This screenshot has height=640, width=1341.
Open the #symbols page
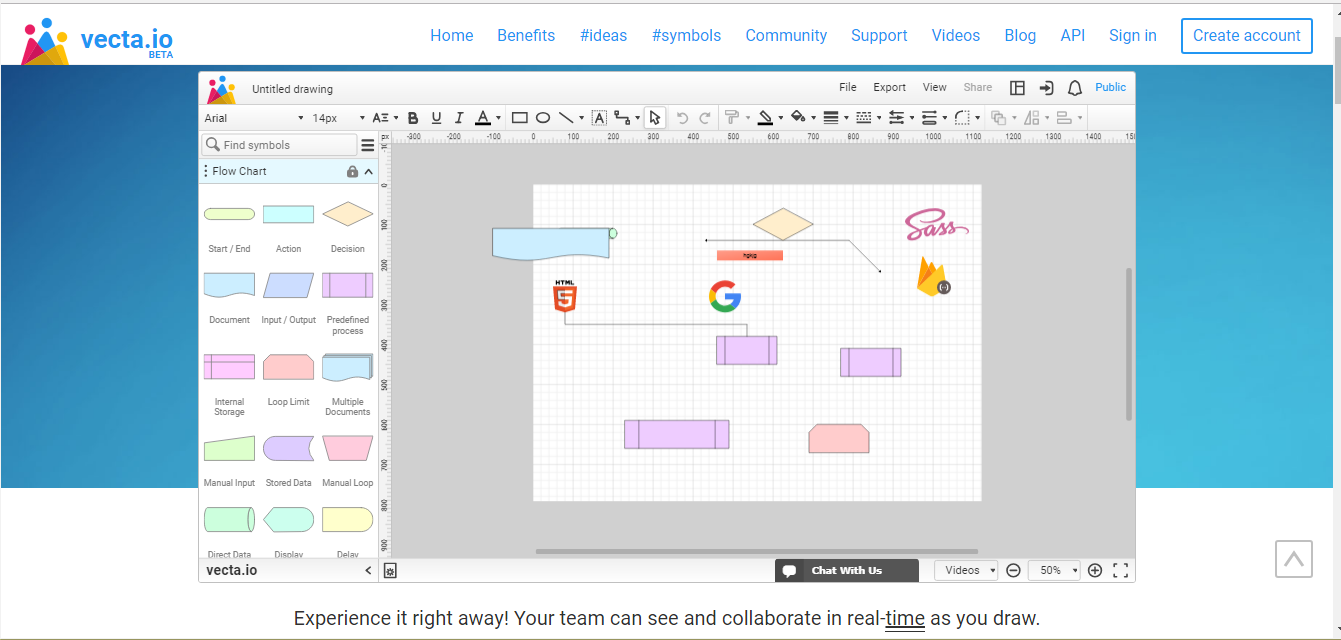click(x=686, y=35)
